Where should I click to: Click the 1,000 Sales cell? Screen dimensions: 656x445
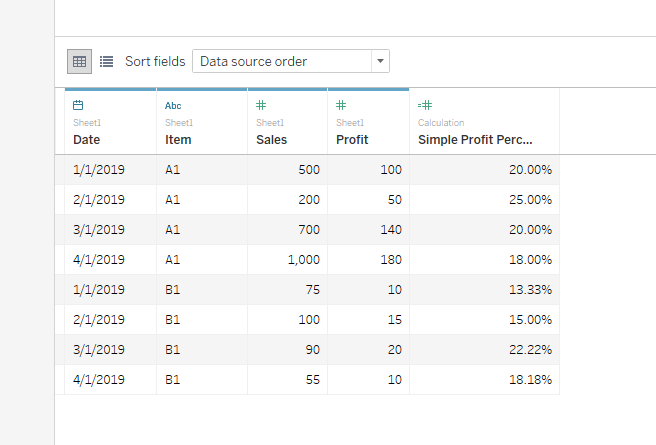[300, 260]
